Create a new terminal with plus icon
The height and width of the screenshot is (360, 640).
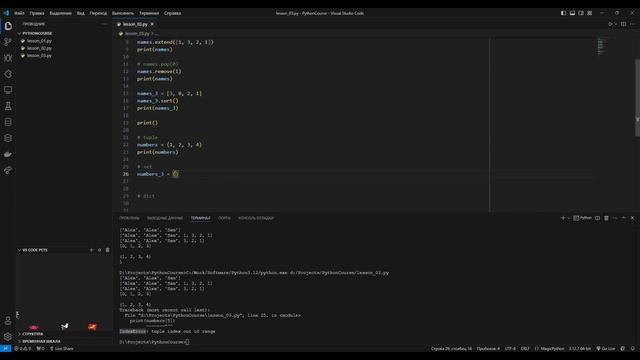coord(563,218)
